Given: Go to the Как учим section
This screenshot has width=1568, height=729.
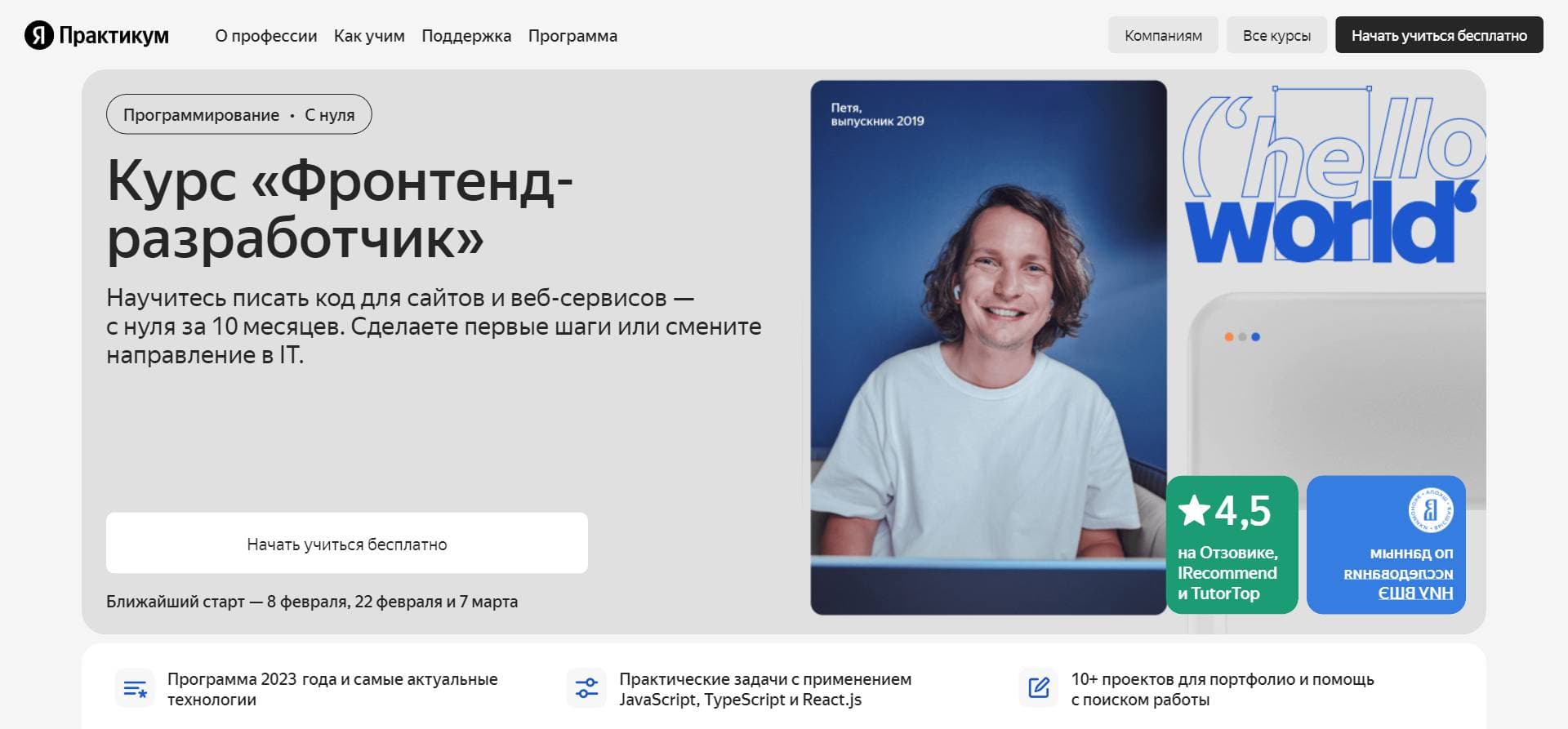Looking at the screenshot, I should pos(369,36).
